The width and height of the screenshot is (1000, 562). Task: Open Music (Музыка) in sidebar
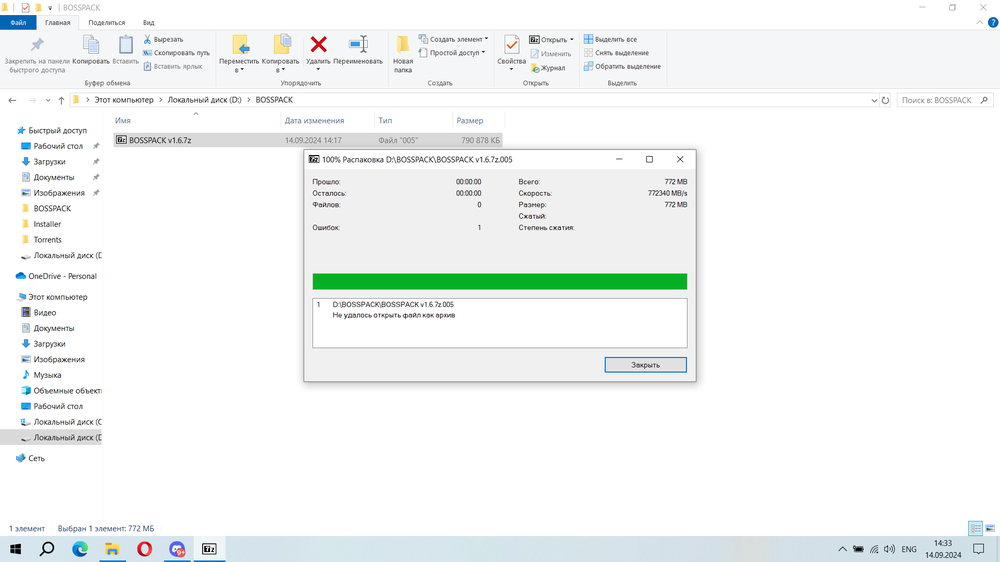point(47,375)
